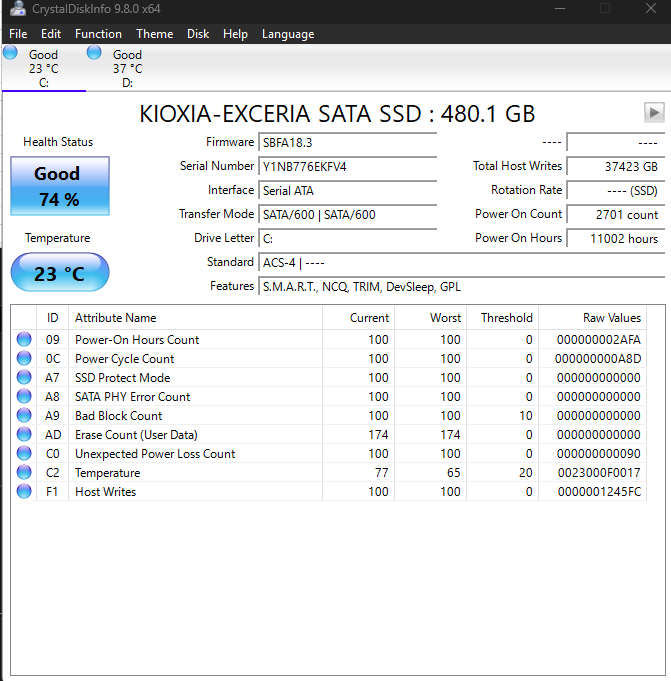Click the Interface field Serial ATA
The height and width of the screenshot is (681, 671).
(x=347, y=190)
